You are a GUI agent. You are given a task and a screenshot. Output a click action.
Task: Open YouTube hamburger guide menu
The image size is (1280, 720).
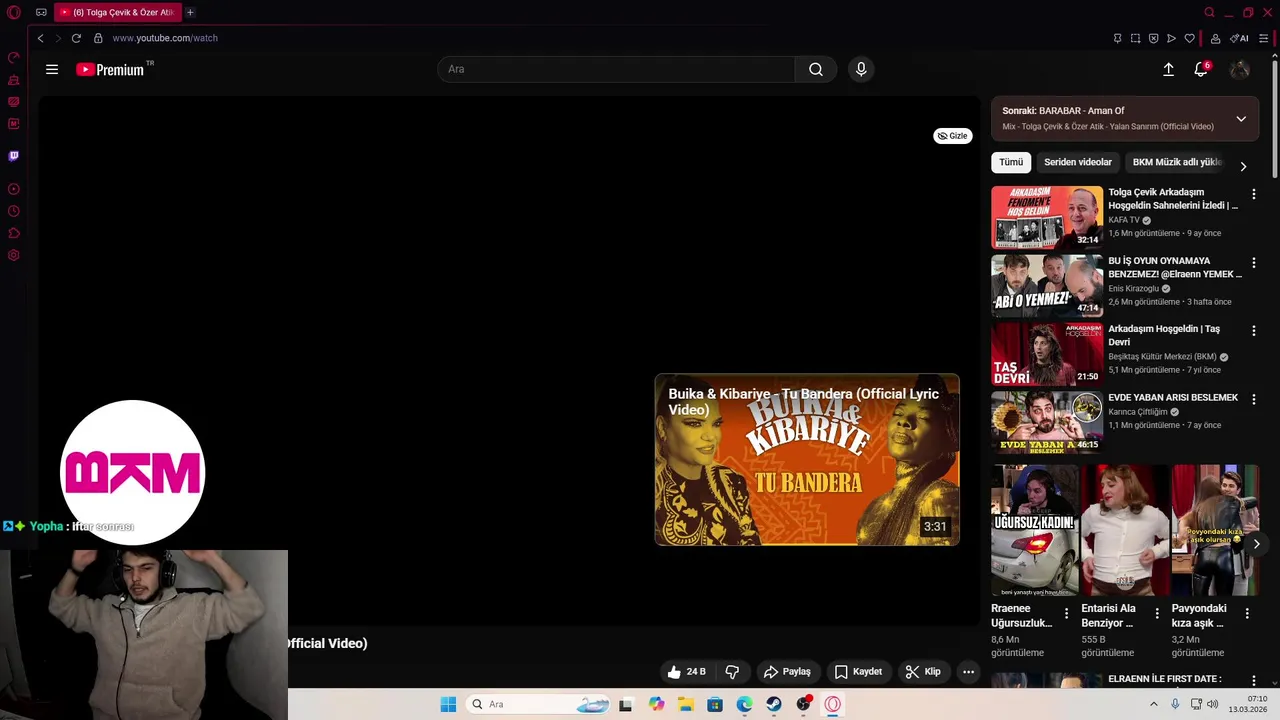(52, 69)
